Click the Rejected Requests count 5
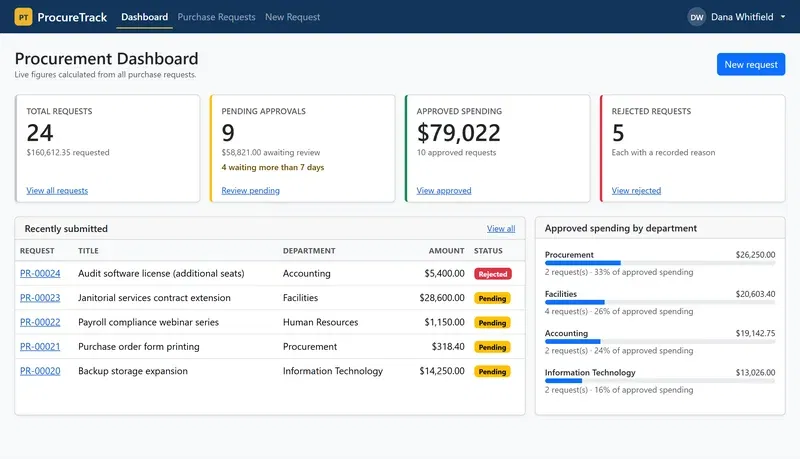Image resolution: width=800 pixels, height=459 pixels. click(x=618, y=133)
